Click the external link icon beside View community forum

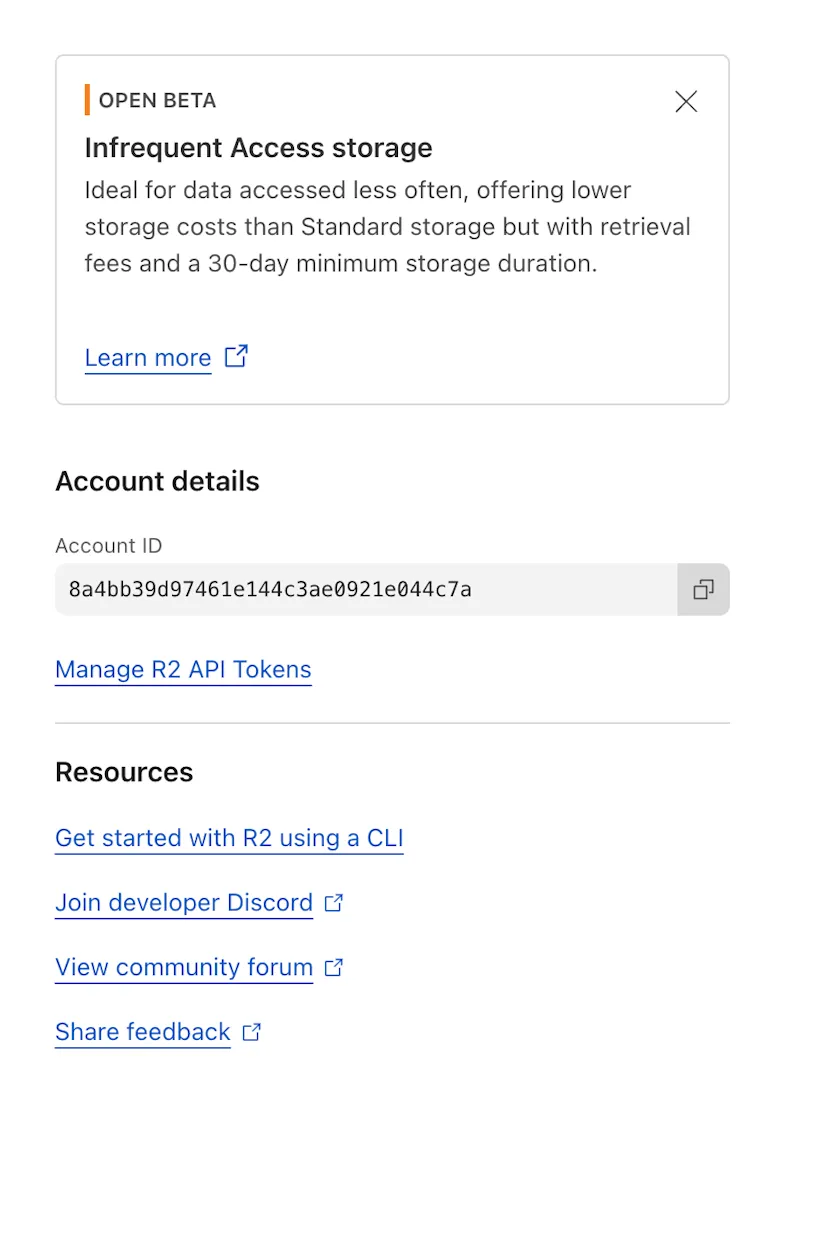pos(334,967)
